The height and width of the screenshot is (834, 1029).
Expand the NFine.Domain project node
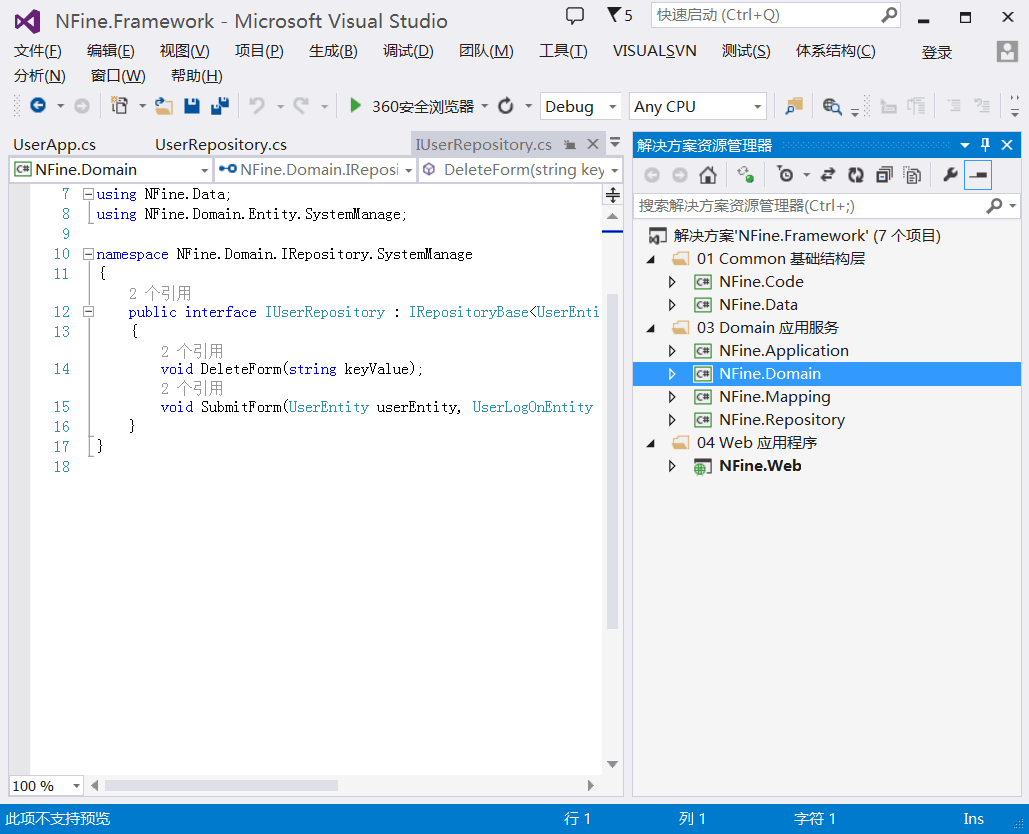[672, 373]
